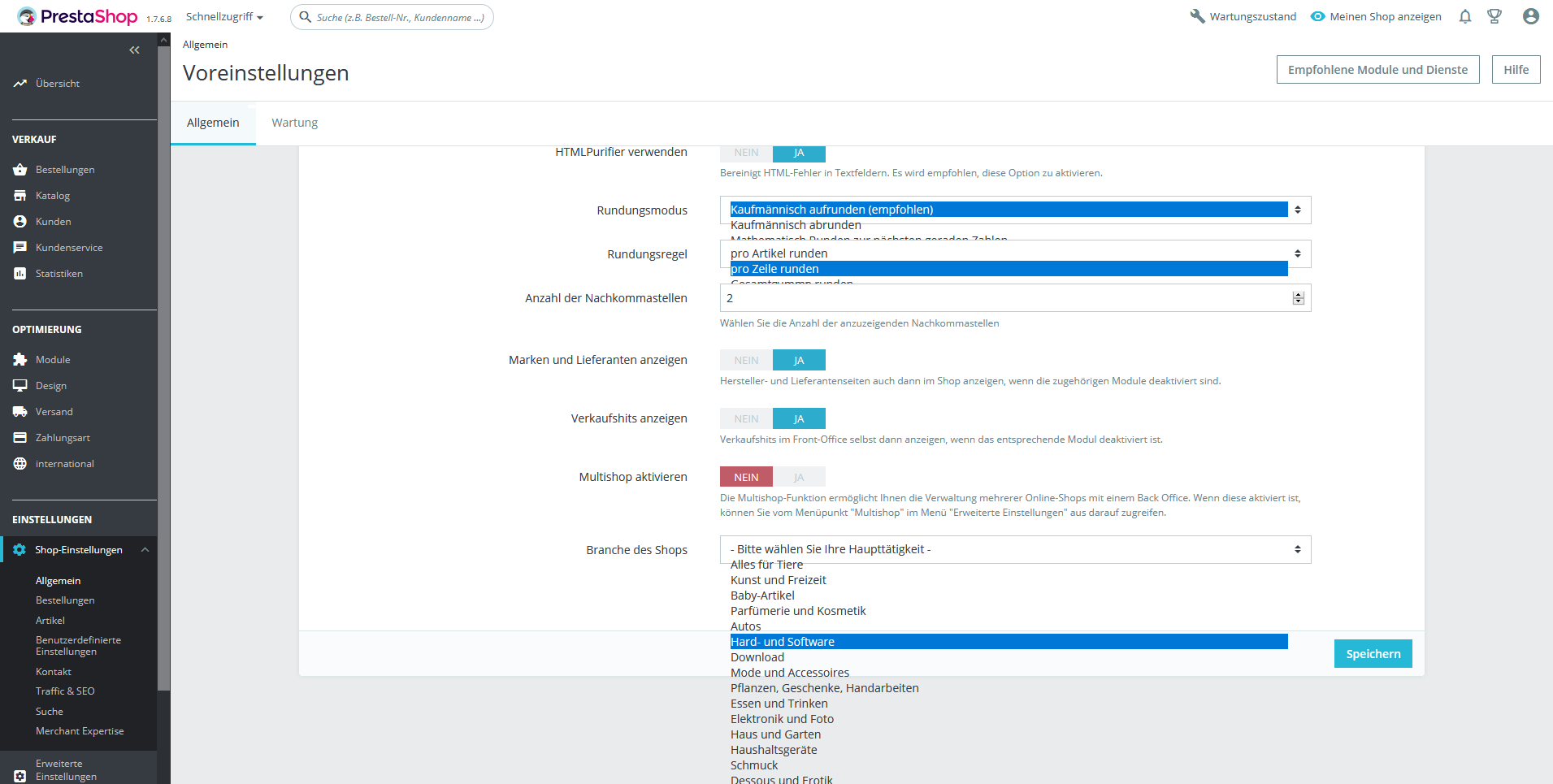
Task: Click the PrestaShop logo
Action: [77, 16]
